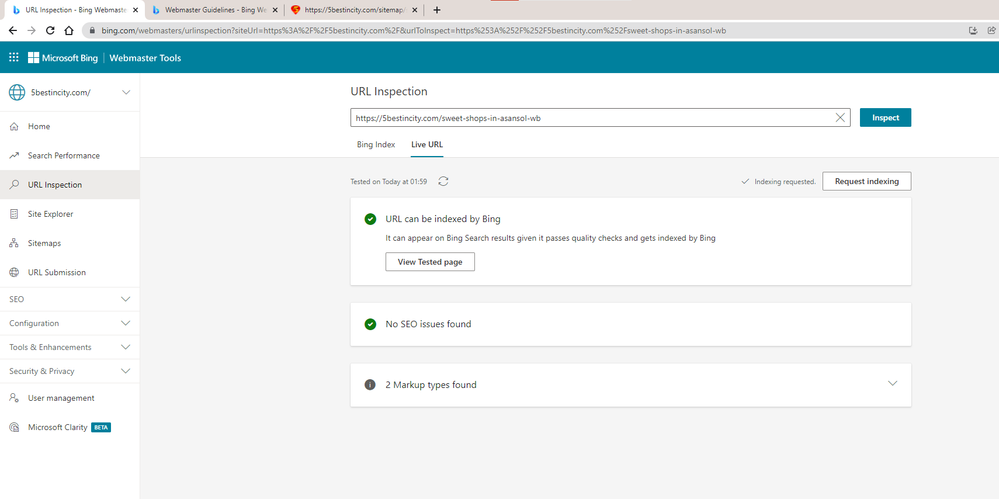Viewport: 999px width, 499px height.
Task: Click the share icon in address bar
Action: pyautogui.click(x=991, y=30)
